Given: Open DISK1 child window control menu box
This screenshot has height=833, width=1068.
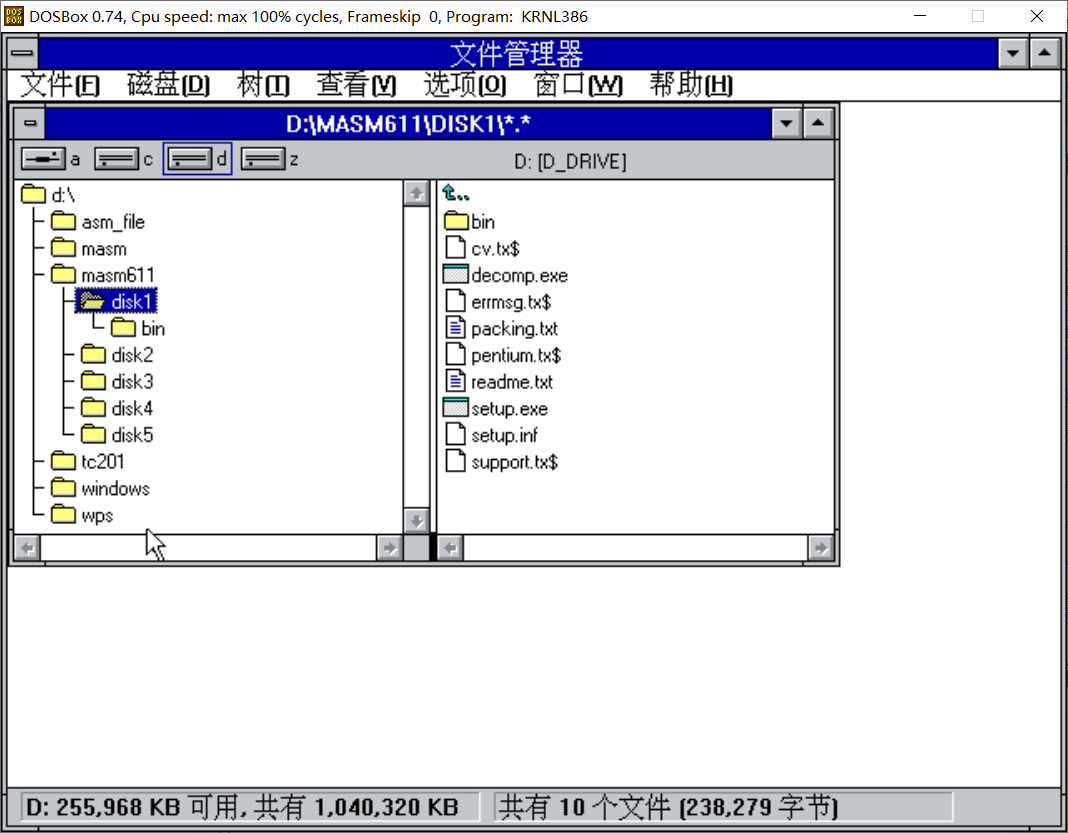Looking at the screenshot, I should coord(30,123).
